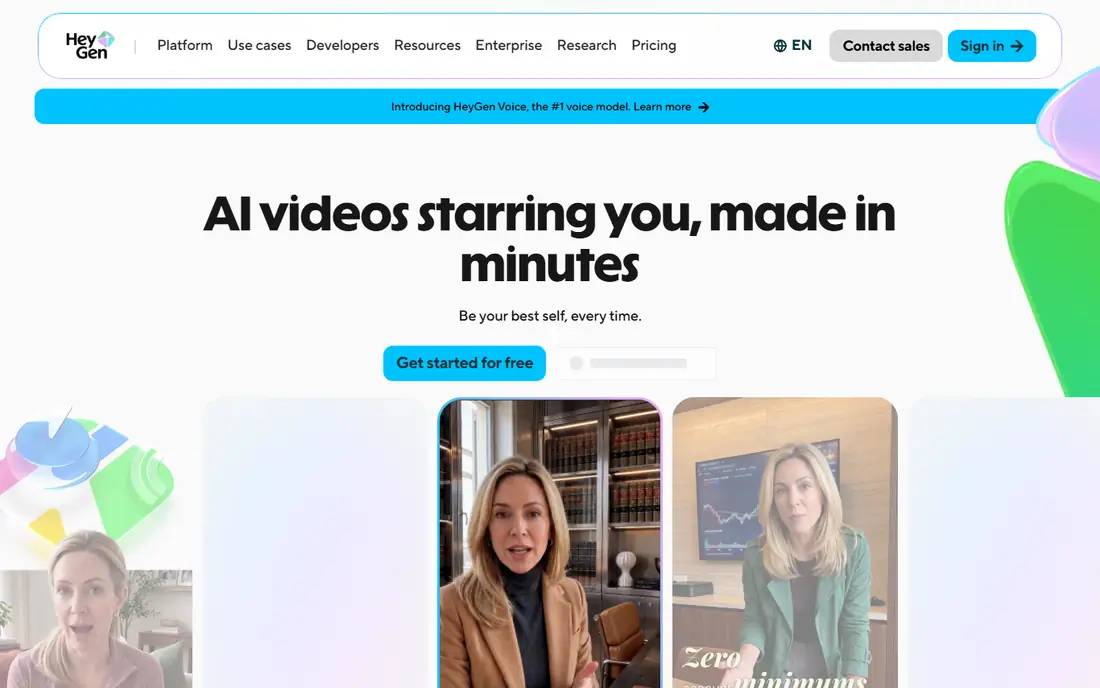Select the video of woman in tan blazer
Image resolution: width=1100 pixels, height=688 pixels.
click(550, 543)
